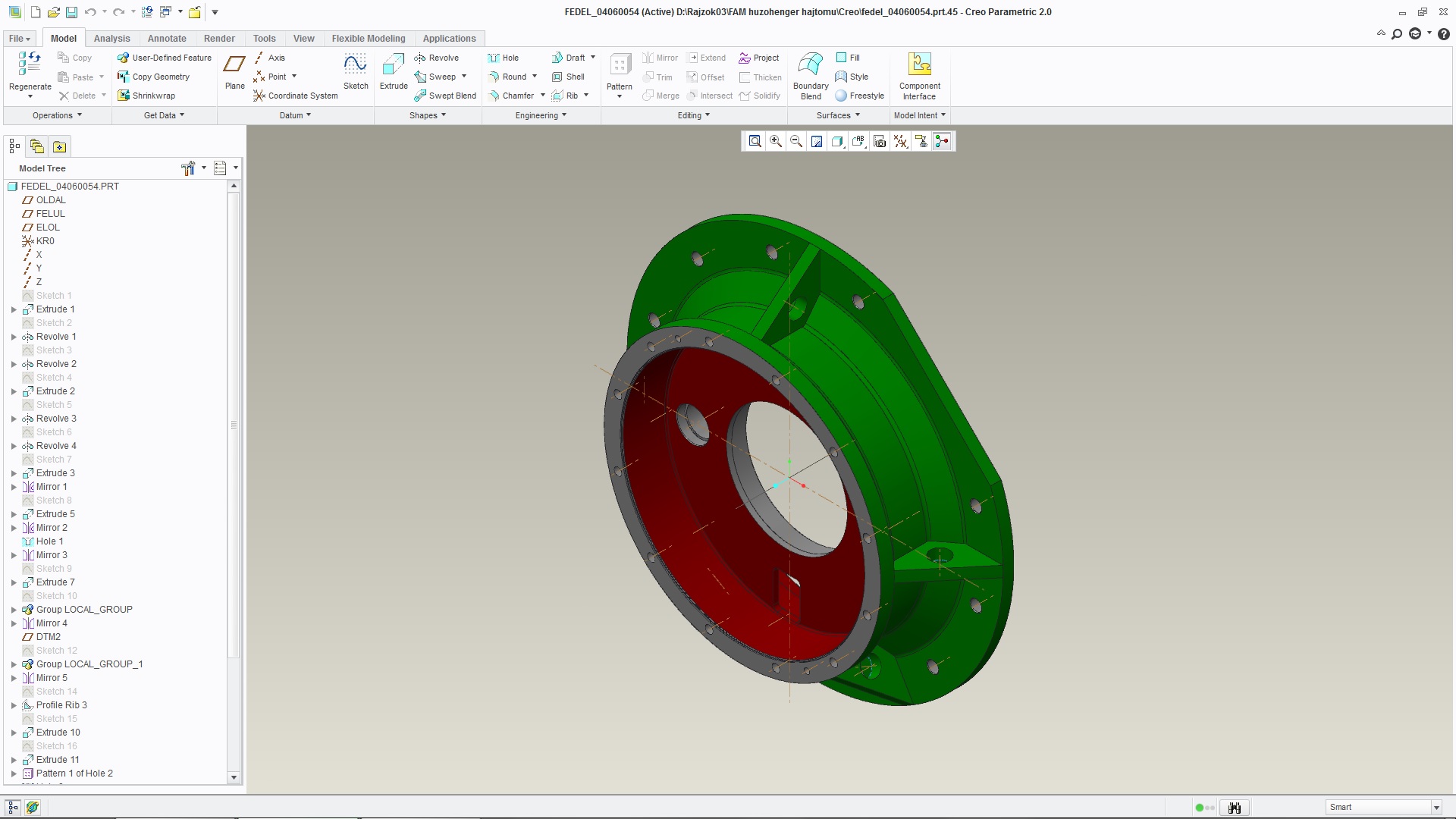Expand the Group LOCAL_GROUP node
This screenshot has width=1456, height=819.
pos(14,610)
